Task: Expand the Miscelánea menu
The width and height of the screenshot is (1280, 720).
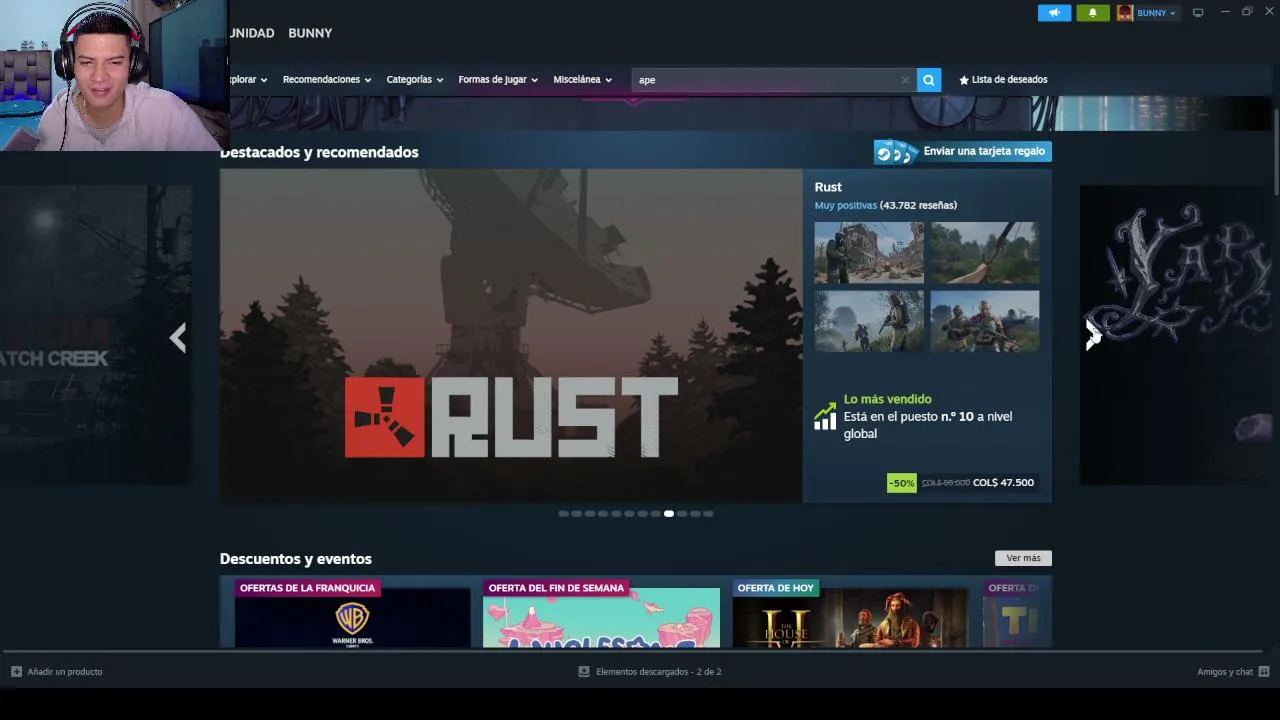Action: pyautogui.click(x=583, y=80)
